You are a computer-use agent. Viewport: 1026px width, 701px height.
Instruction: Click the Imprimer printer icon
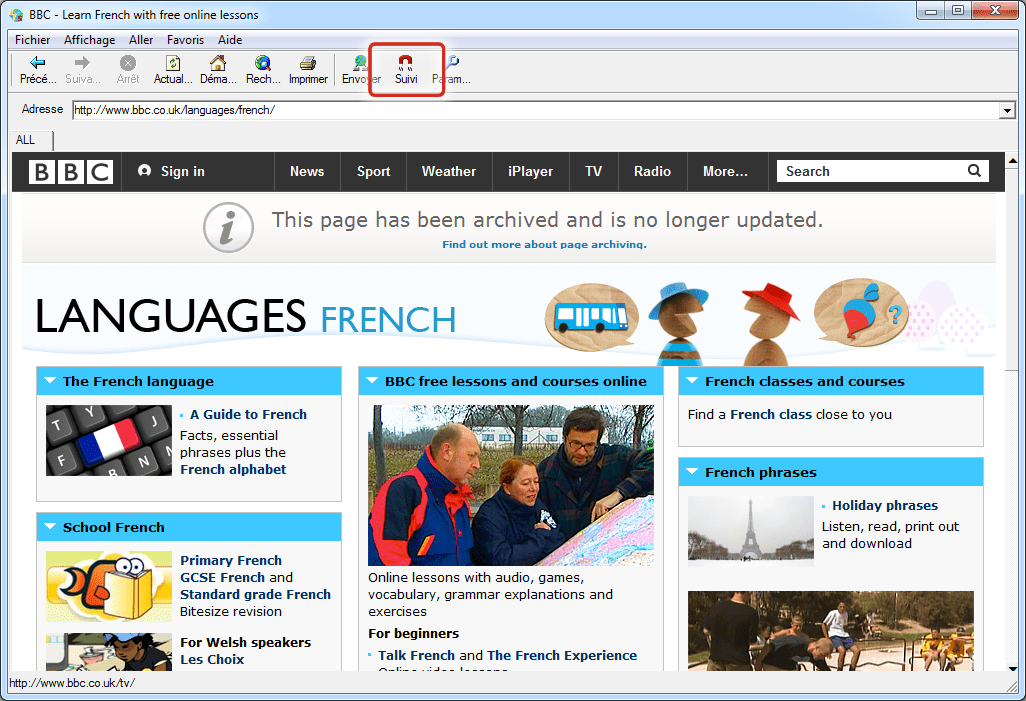(308, 64)
